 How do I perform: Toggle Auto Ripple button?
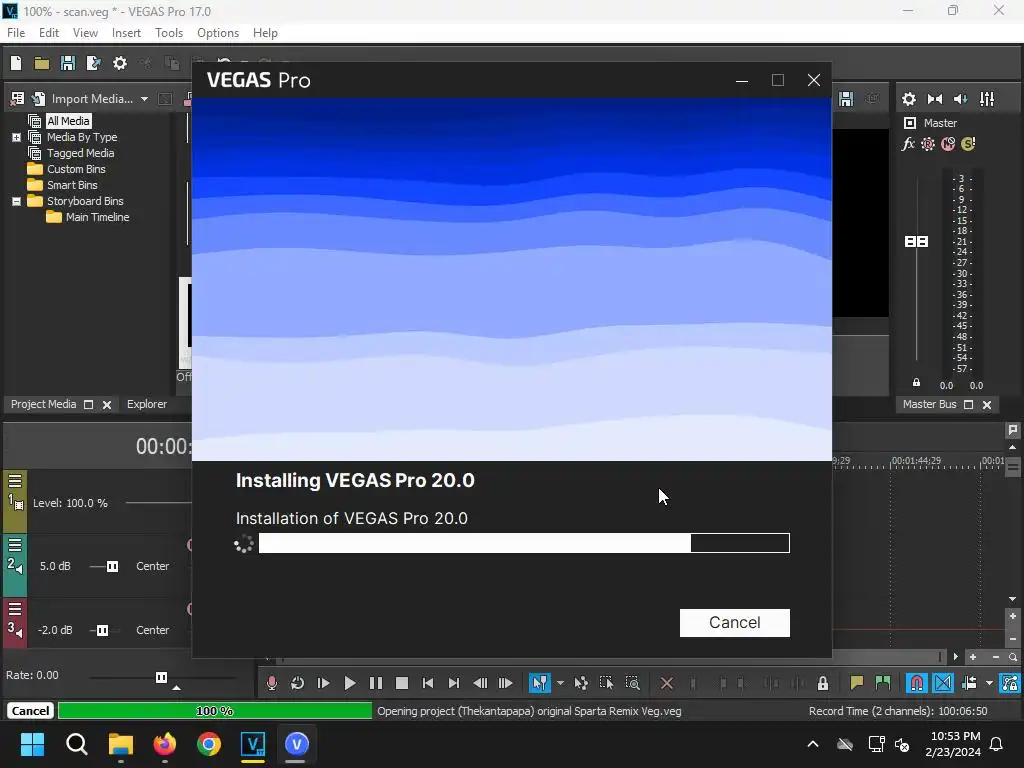(x=969, y=683)
